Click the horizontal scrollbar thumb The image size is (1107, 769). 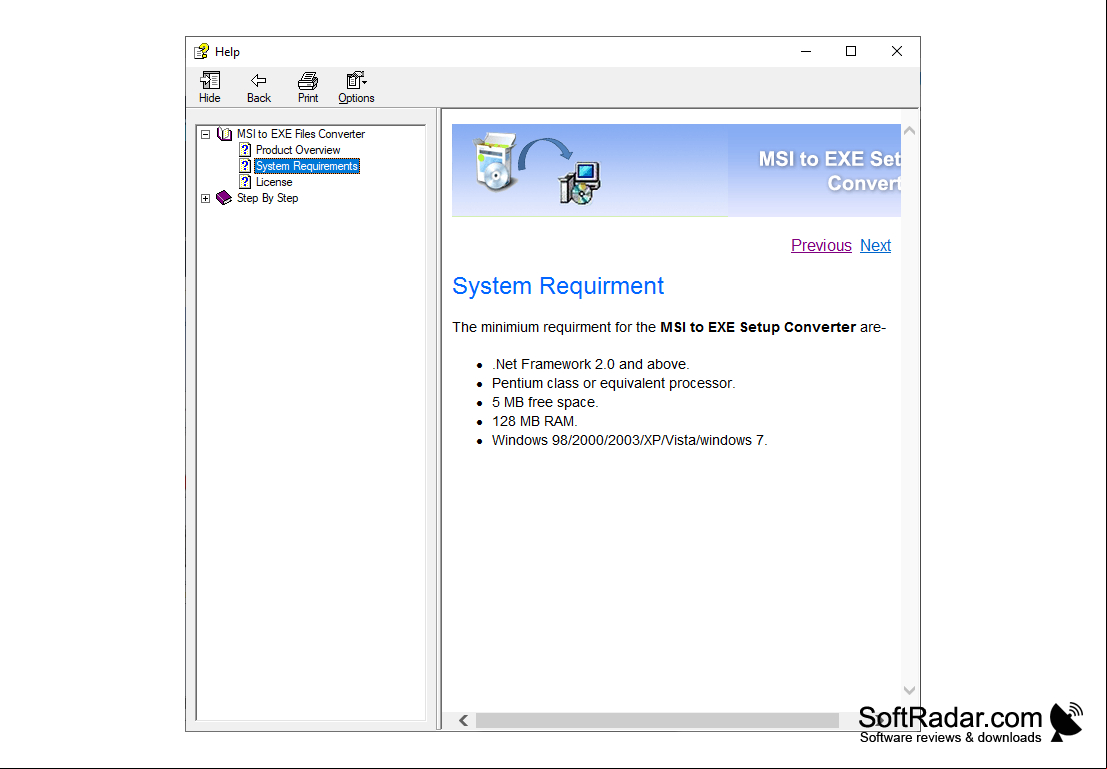pos(657,720)
